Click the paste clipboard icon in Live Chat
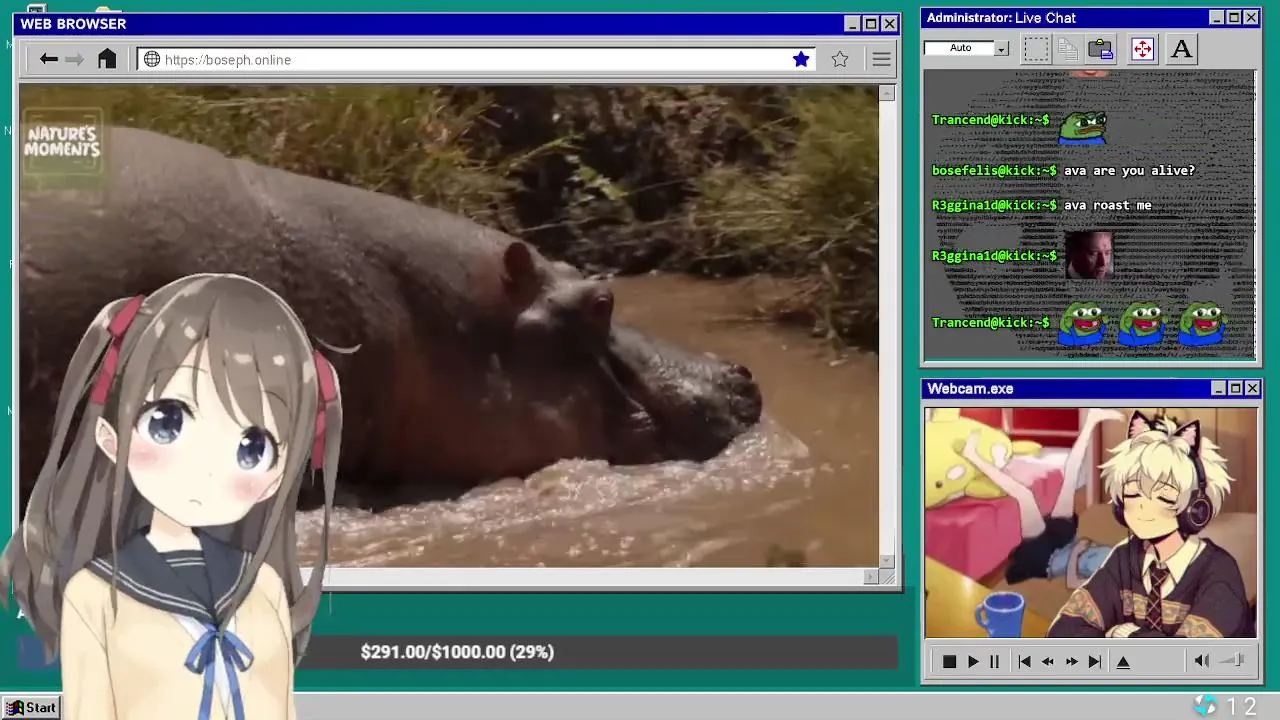Image resolution: width=1280 pixels, height=720 pixels. point(1101,49)
